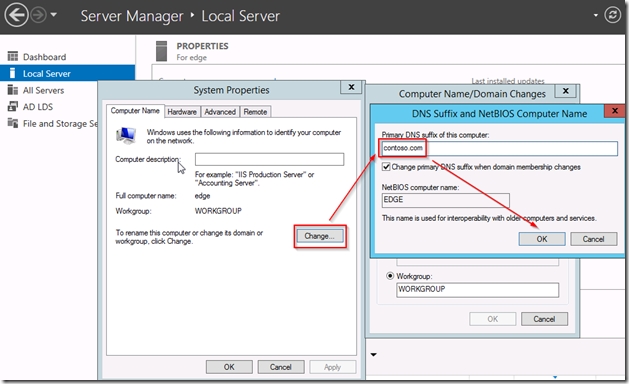Click Cancel in System Properties dialog
The width and height of the screenshot is (629, 384).
(x=280, y=367)
